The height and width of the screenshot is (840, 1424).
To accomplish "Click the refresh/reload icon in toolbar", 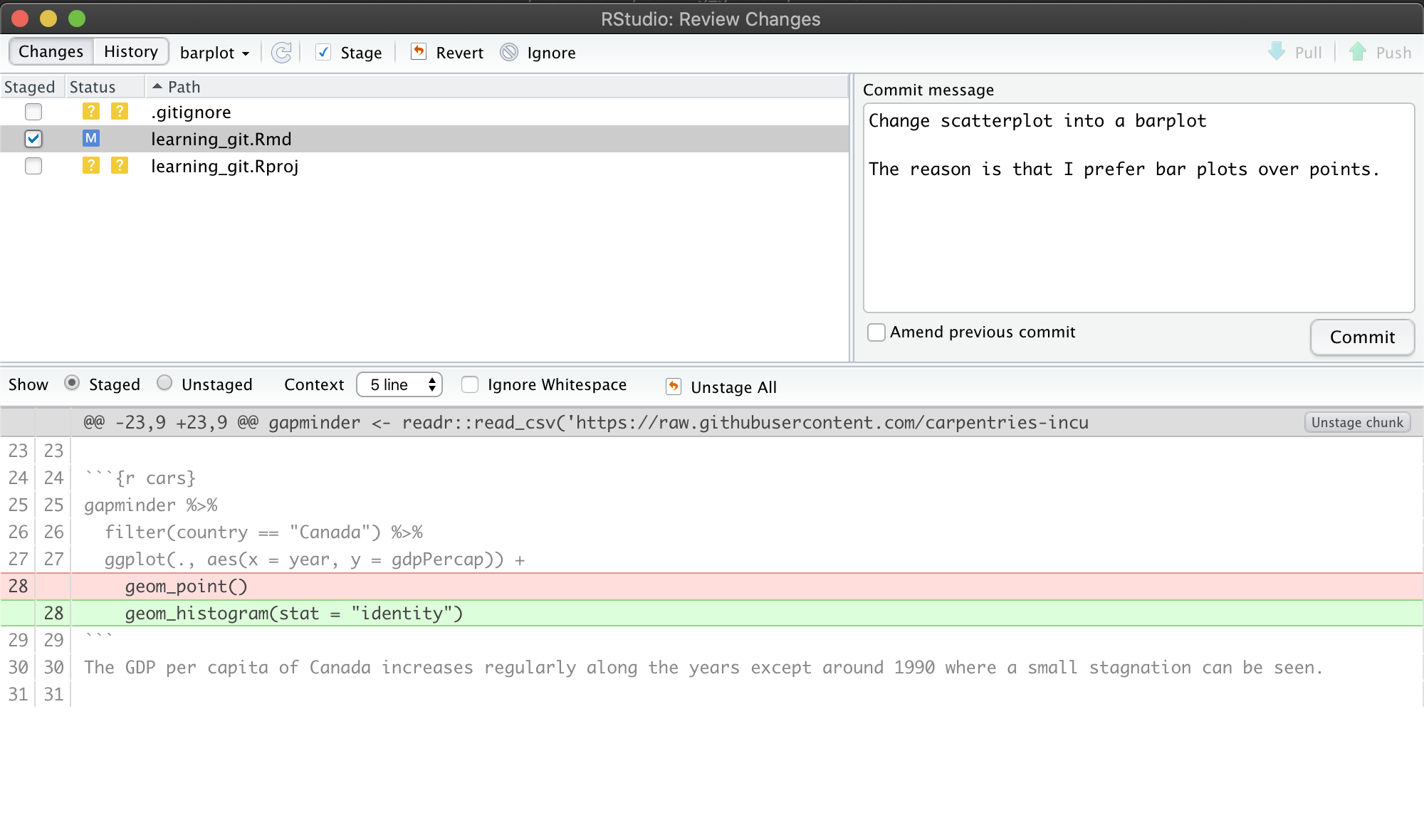I will [x=282, y=52].
